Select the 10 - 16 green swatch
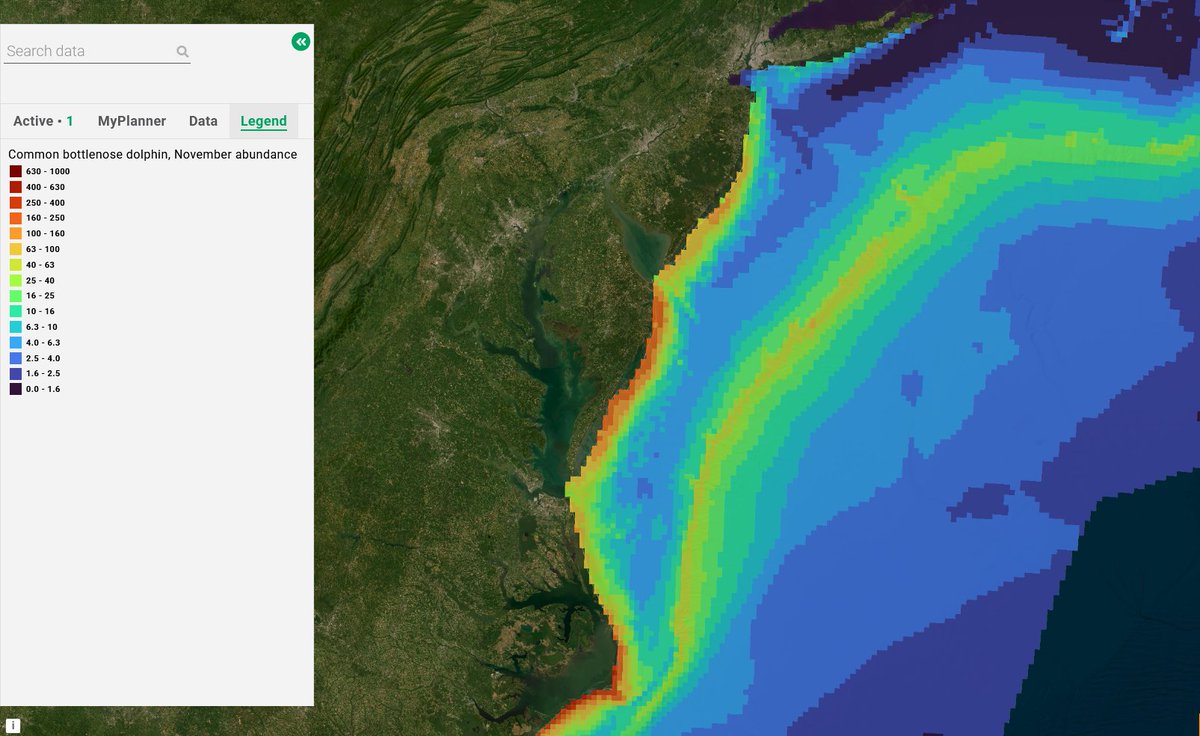The width and height of the screenshot is (1200, 736). coord(13,311)
